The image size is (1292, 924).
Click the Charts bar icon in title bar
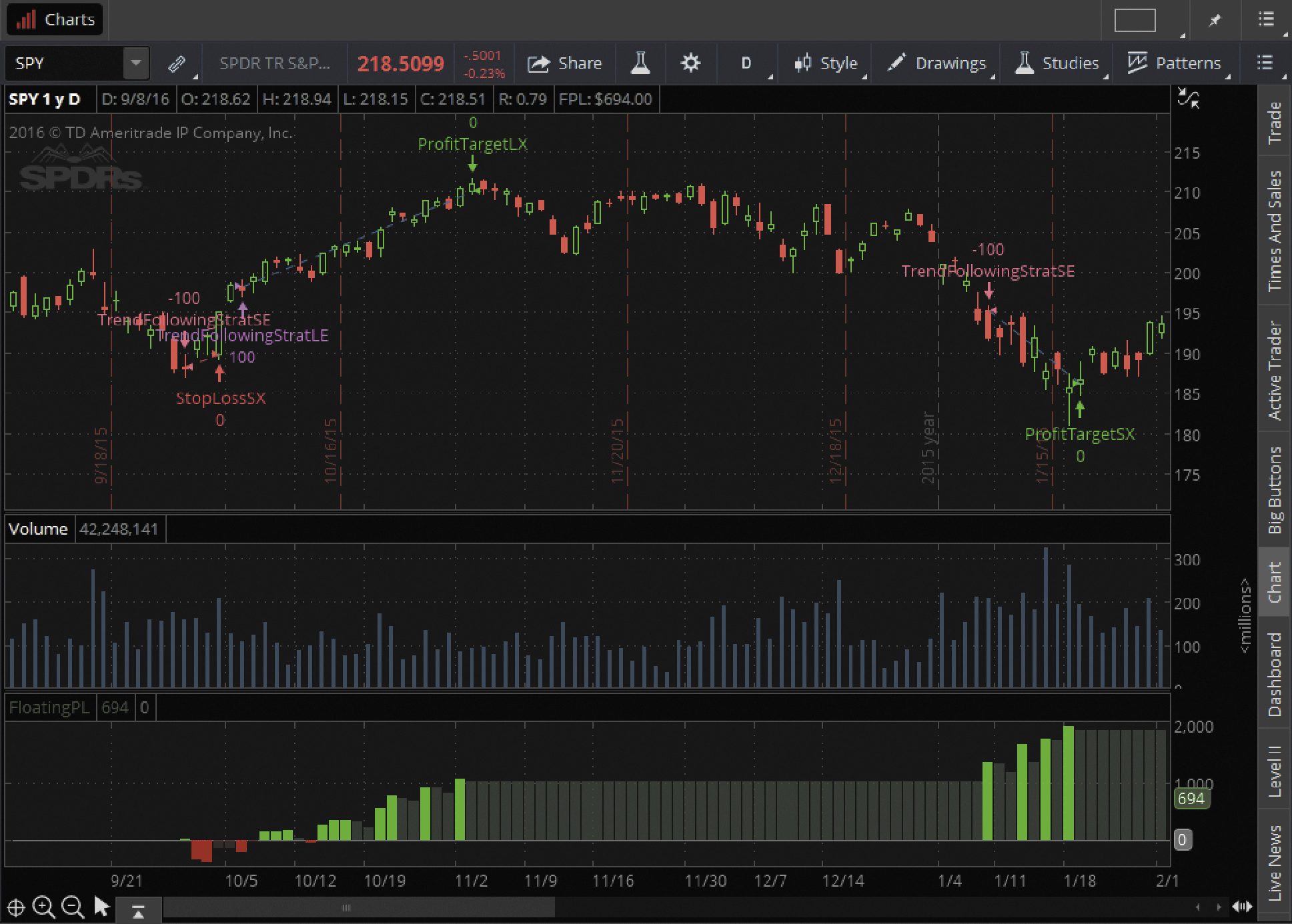(x=26, y=19)
